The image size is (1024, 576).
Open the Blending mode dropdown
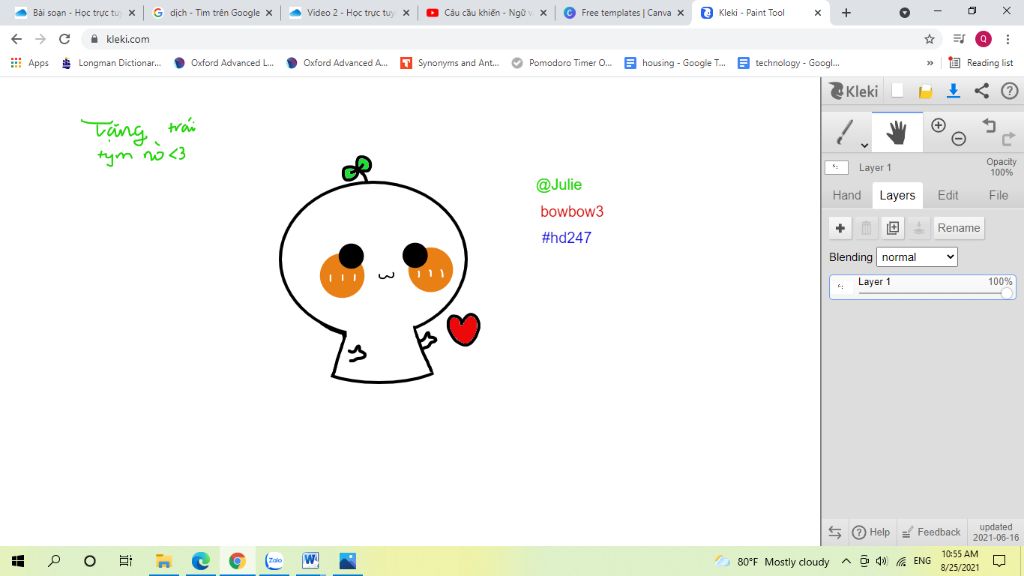(917, 257)
